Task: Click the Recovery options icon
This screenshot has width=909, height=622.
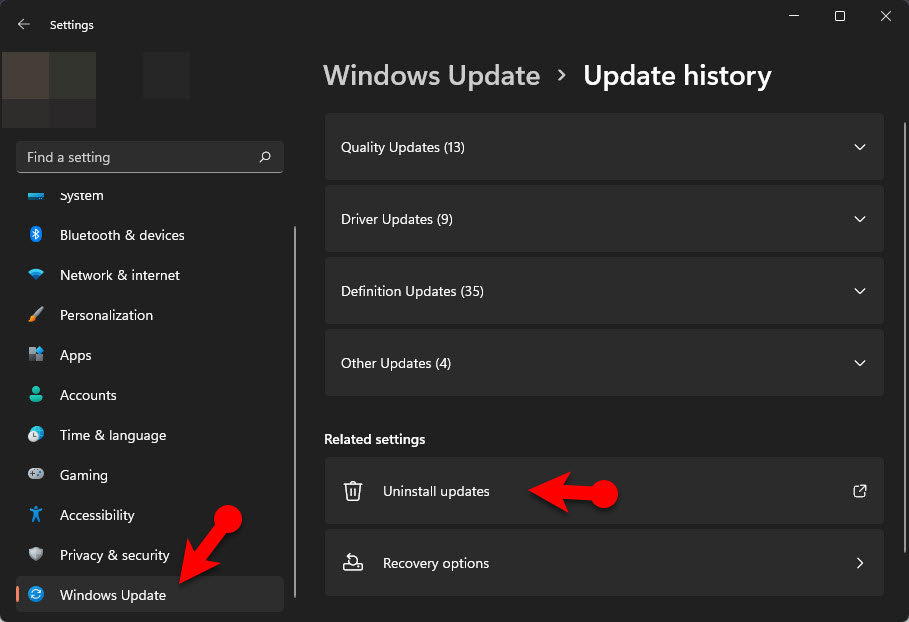Action: [x=353, y=562]
